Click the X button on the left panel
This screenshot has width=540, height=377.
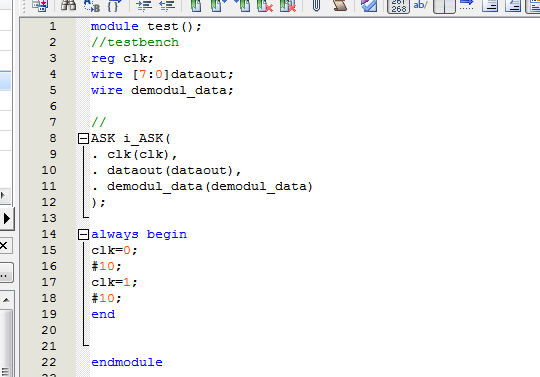tap(4, 245)
